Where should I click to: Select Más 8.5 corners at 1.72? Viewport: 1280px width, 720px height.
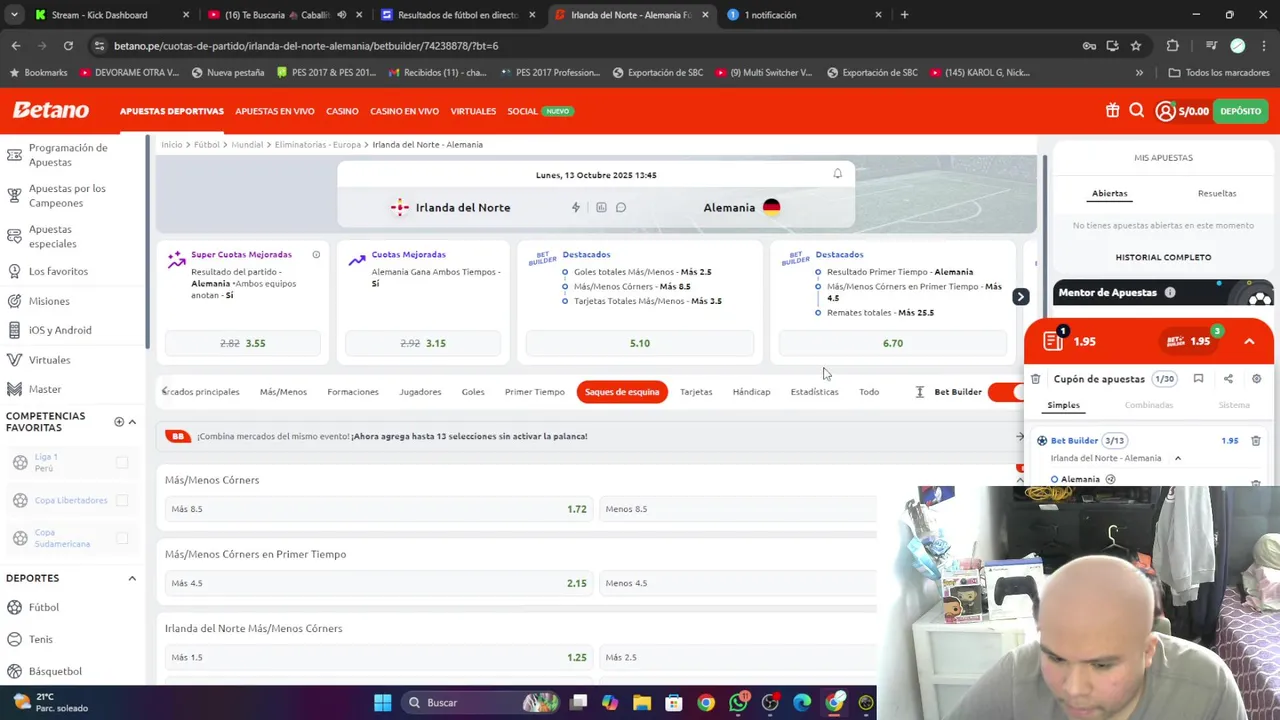tap(379, 509)
